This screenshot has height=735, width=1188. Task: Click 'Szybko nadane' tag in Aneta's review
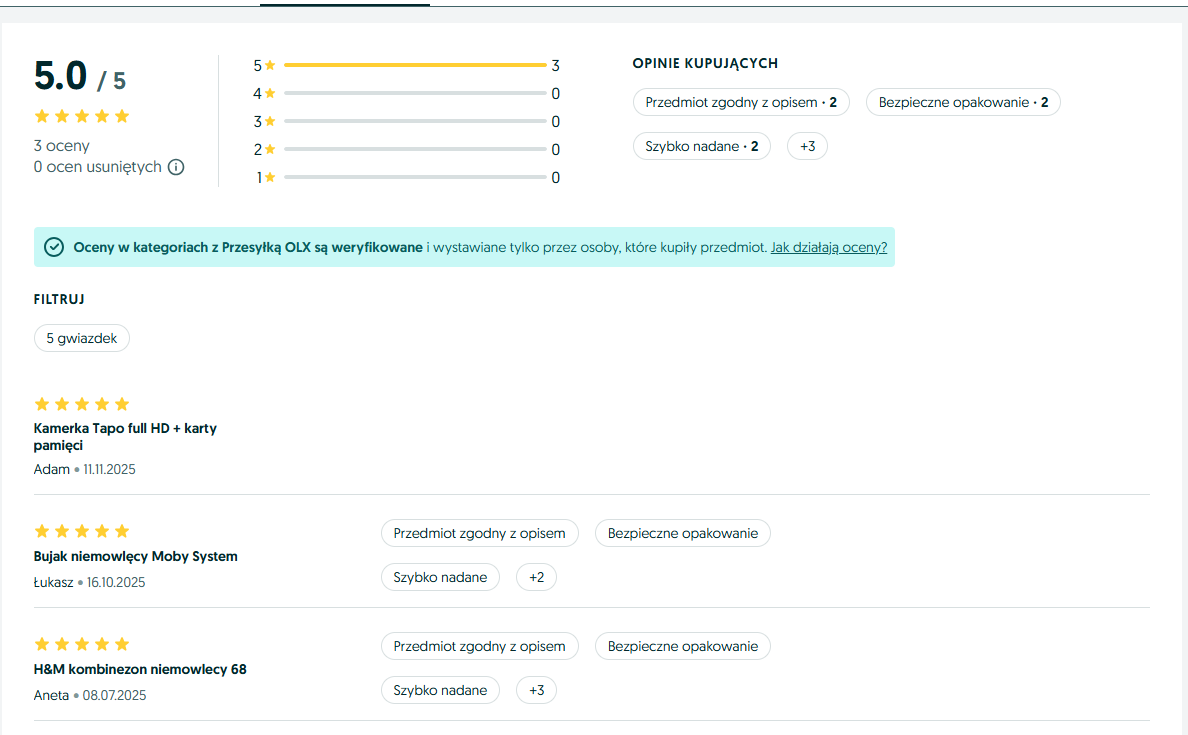(440, 690)
